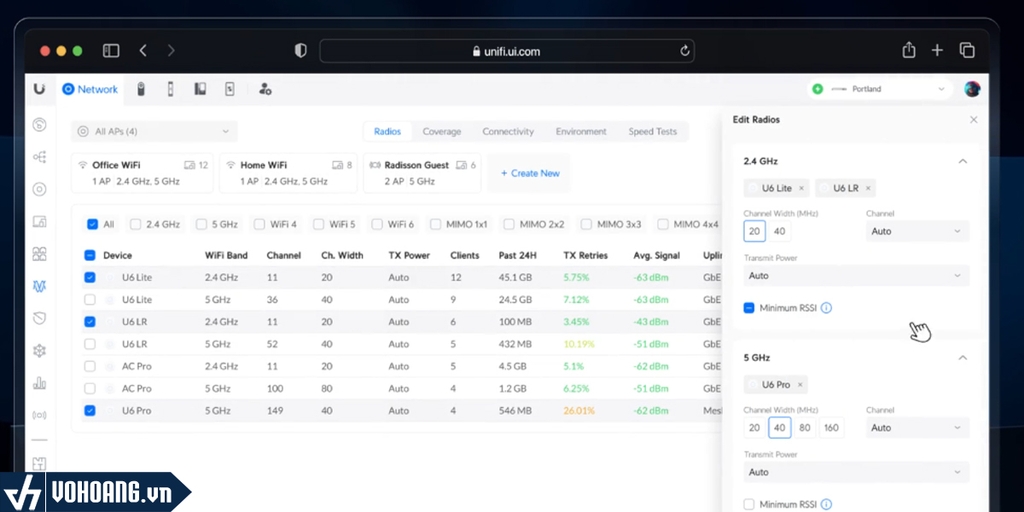Open the sidebar toggle in Safari toolbar

(x=111, y=51)
